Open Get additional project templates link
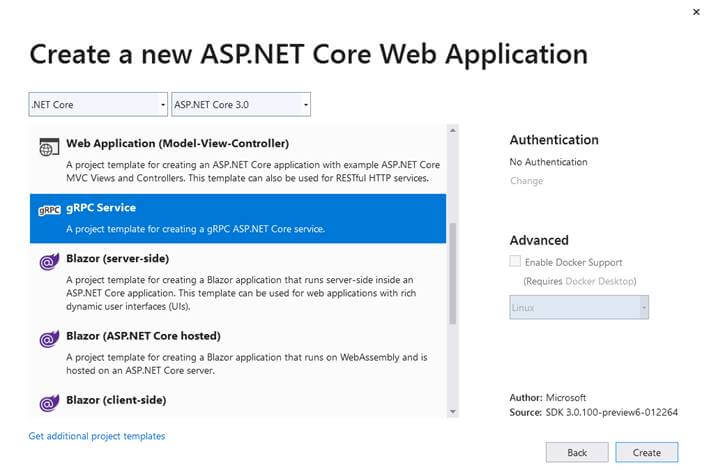The height and width of the screenshot is (470, 709). (x=97, y=436)
